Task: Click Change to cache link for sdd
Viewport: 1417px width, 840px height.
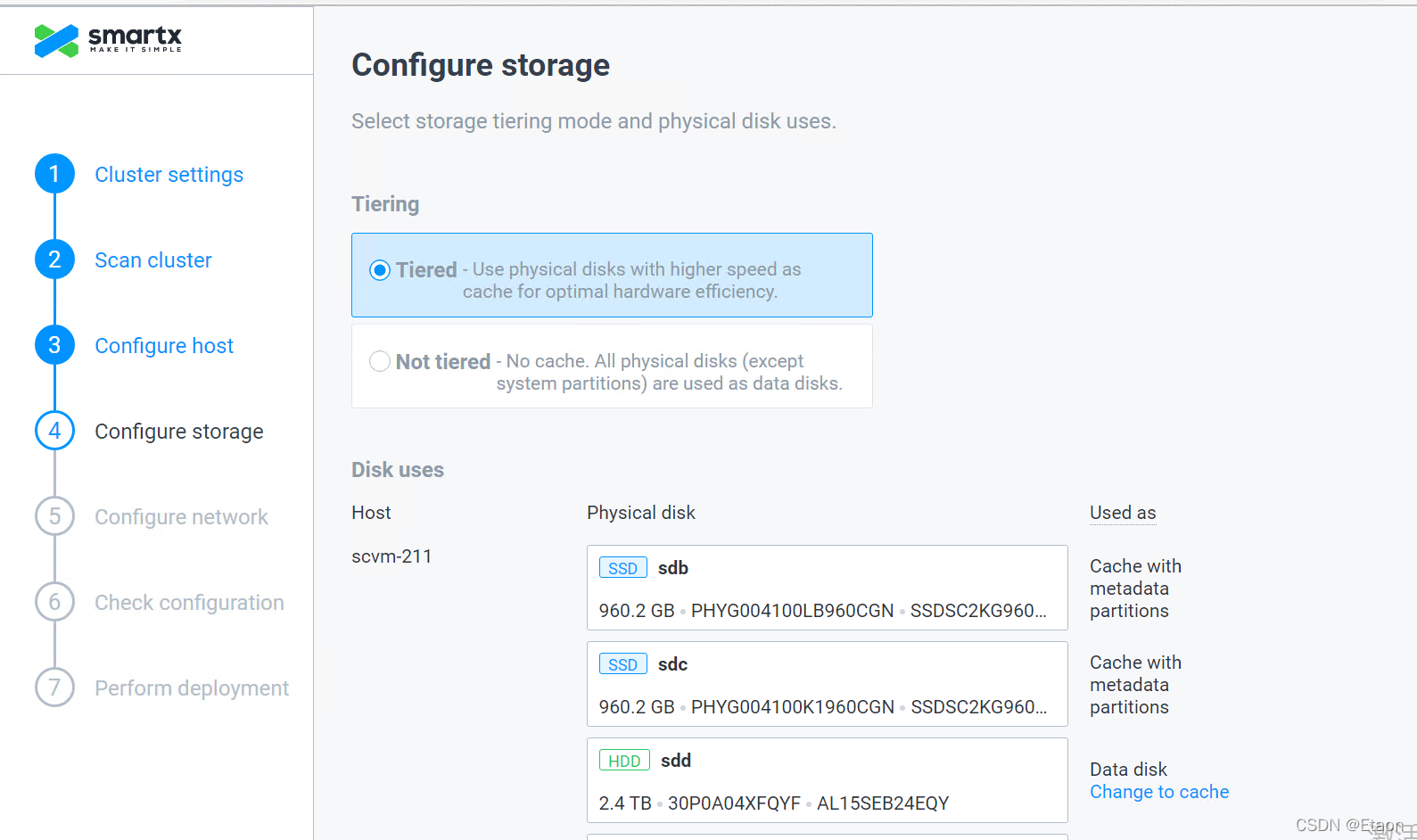Action: tap(1159, 792)
